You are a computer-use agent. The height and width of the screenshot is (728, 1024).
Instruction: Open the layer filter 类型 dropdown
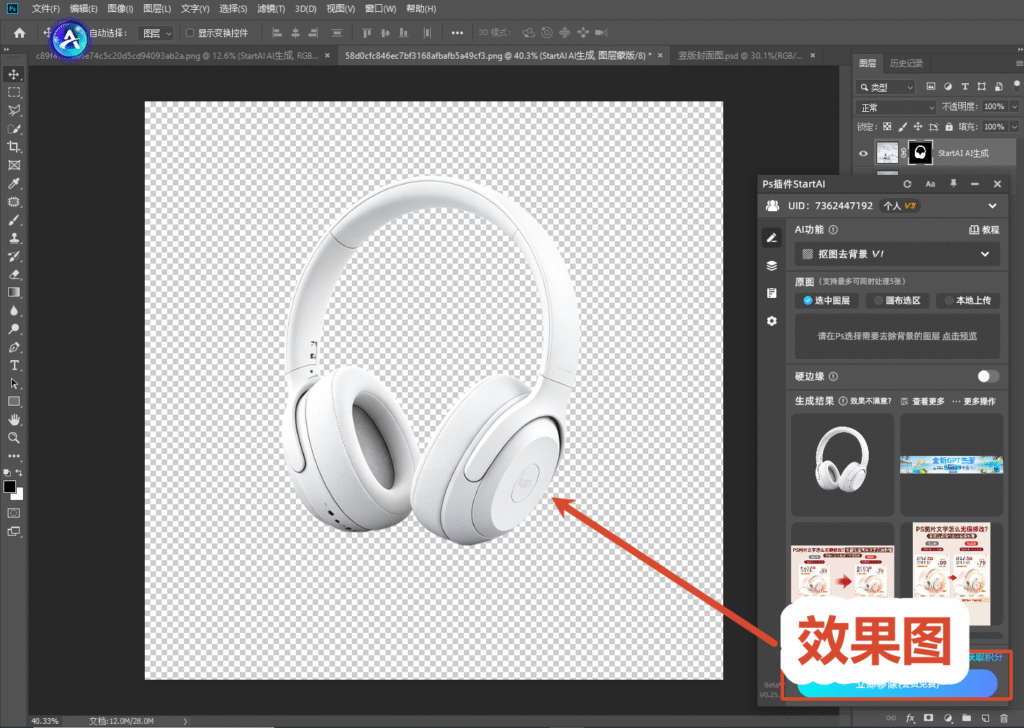(886, 87)
